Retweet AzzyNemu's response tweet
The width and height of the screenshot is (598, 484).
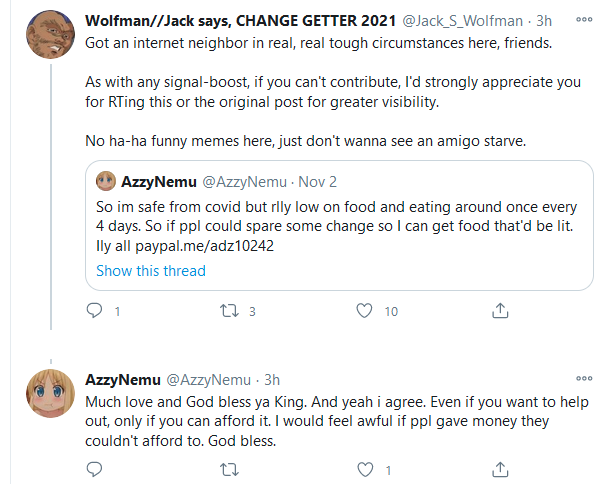point(229,470)
